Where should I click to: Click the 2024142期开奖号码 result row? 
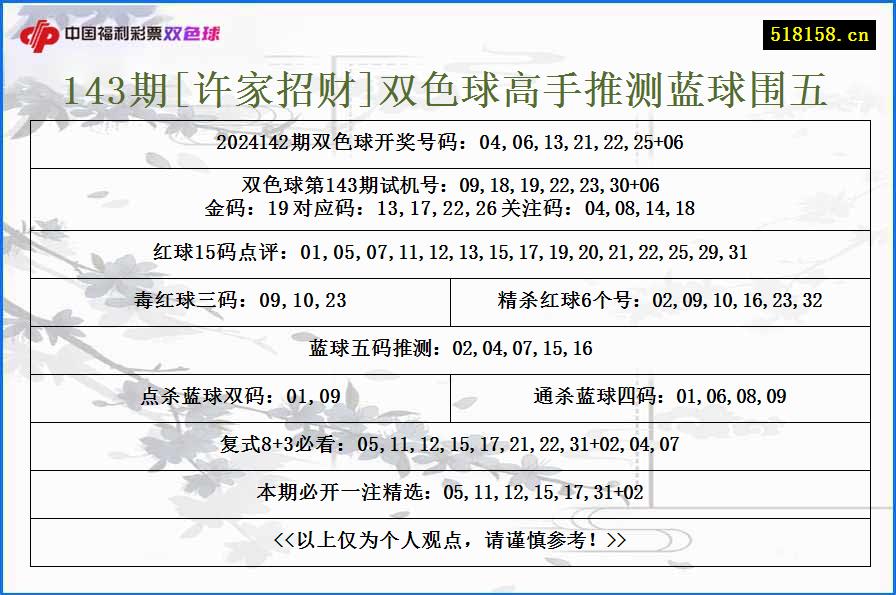(x=448, y=143)
